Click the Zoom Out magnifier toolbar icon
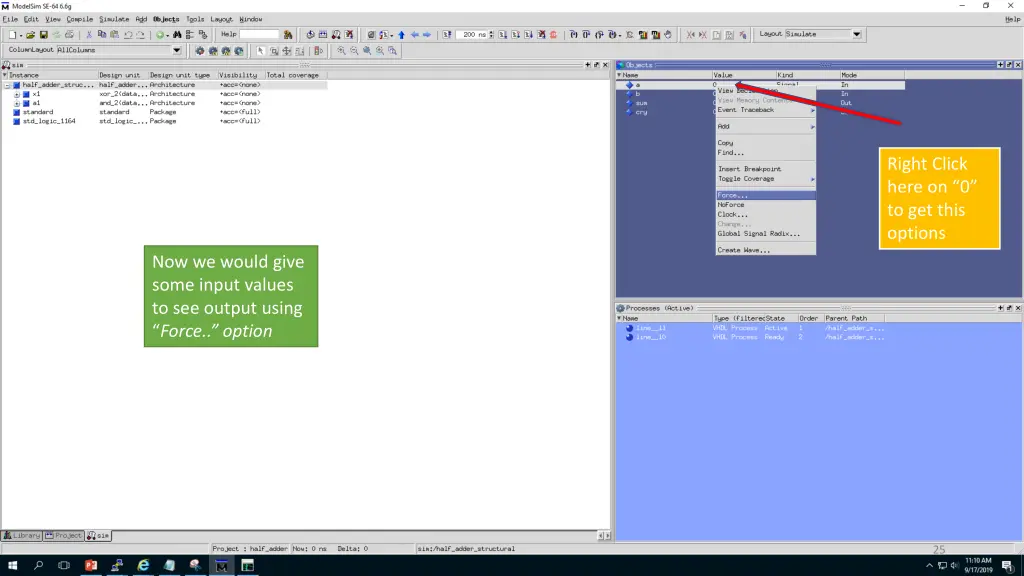The height and width of the screenshot is (576, 1024). coord(354,51)
